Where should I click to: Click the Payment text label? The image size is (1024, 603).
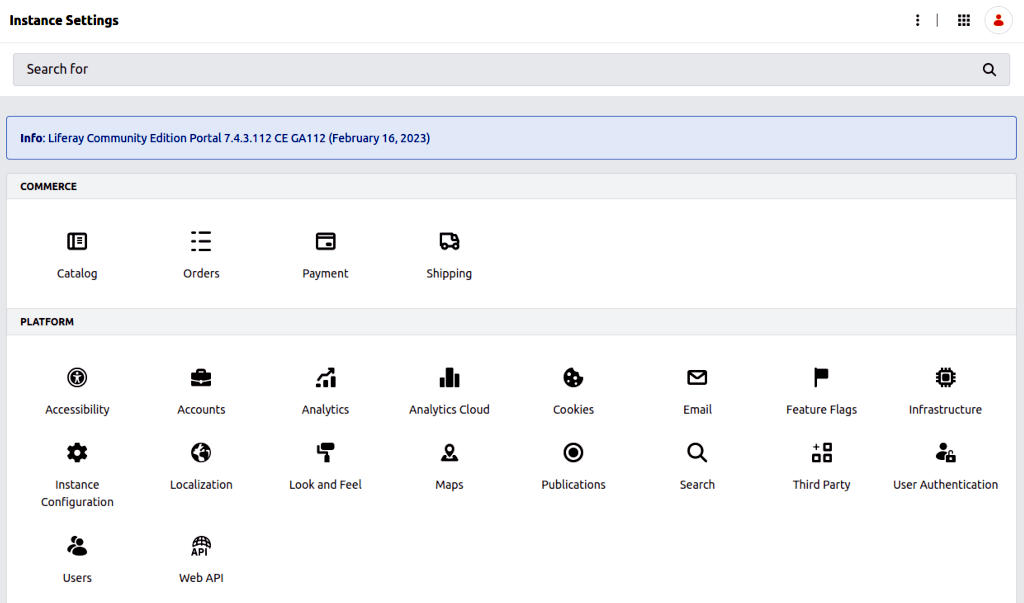click(325, 273)
